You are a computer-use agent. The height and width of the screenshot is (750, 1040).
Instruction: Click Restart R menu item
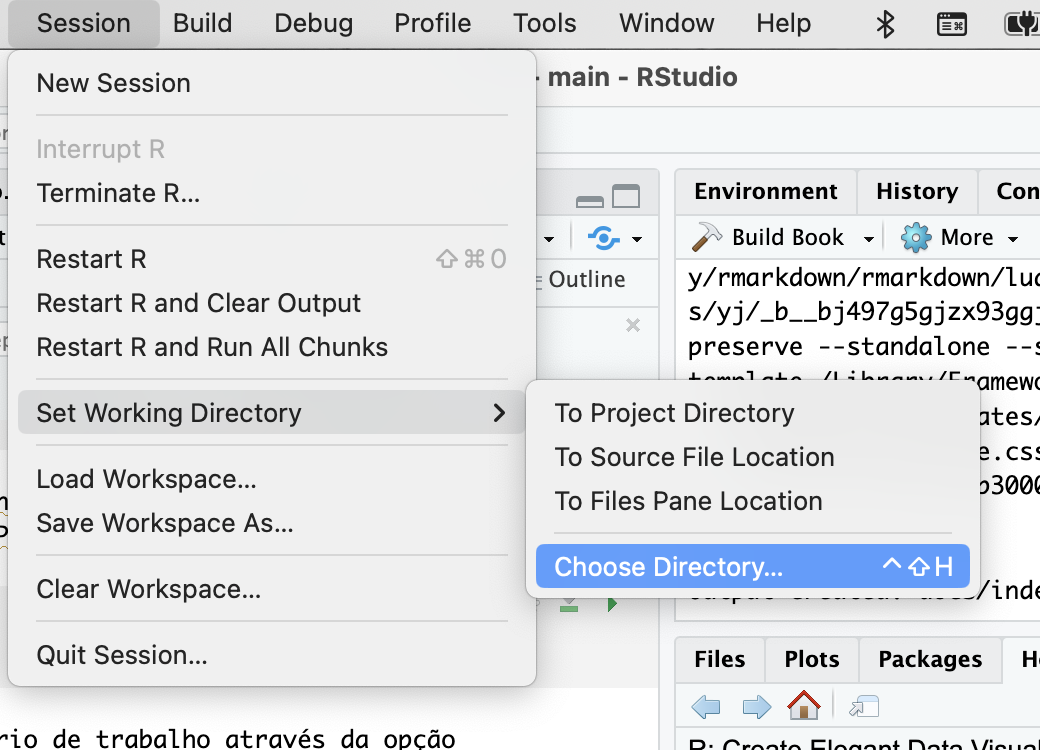pos(92,259)
